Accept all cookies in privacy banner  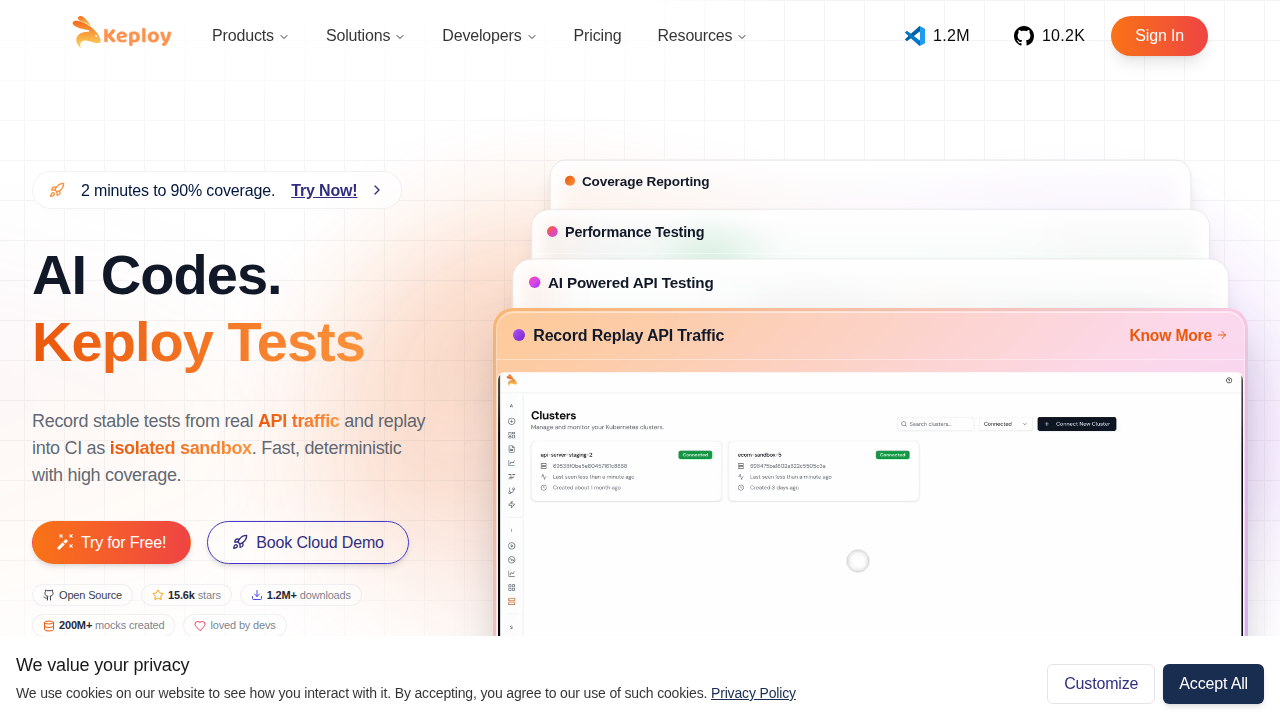(x=1213, y=684)
